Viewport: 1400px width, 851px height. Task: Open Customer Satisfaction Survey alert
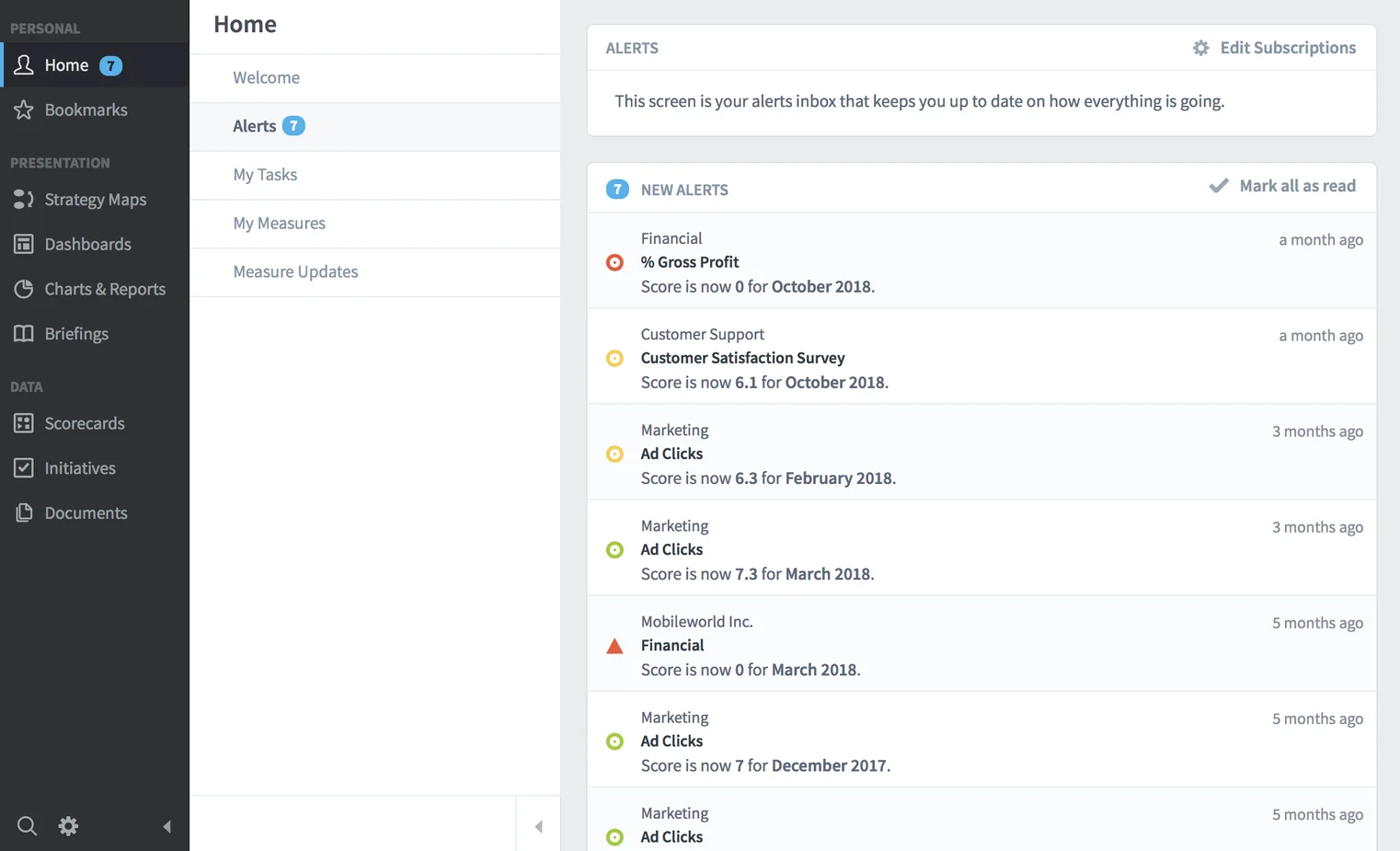tap(742, 358)
